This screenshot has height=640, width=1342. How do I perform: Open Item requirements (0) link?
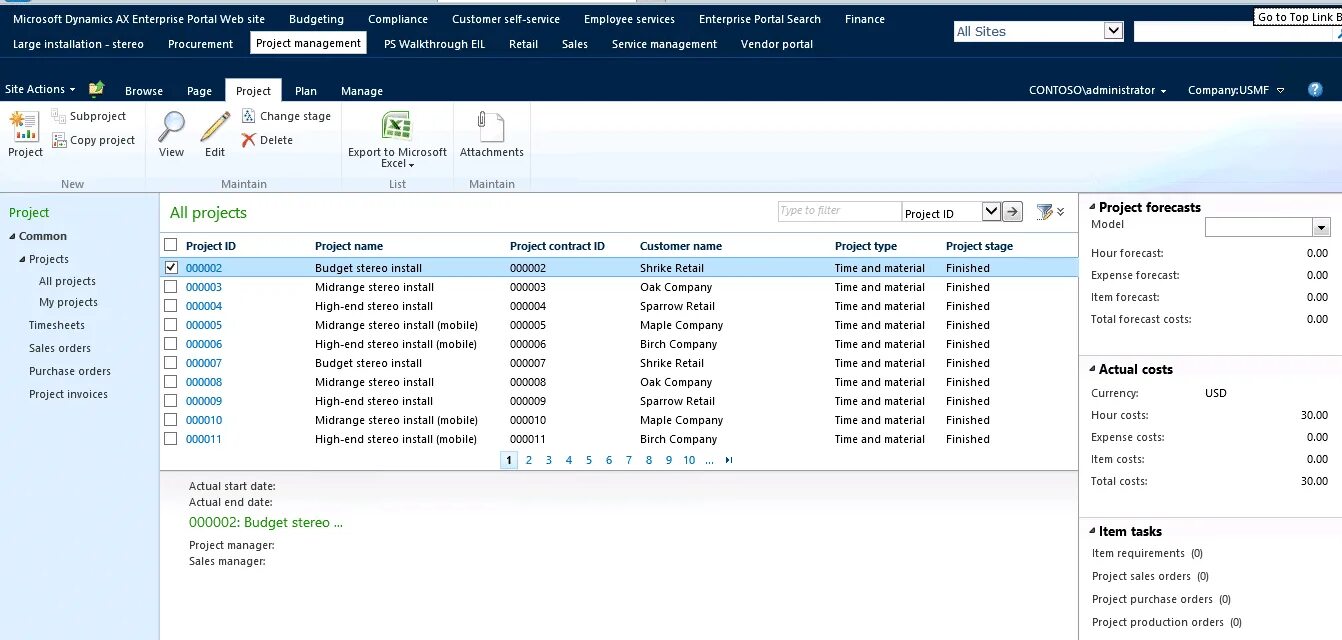click(1147, 553)
